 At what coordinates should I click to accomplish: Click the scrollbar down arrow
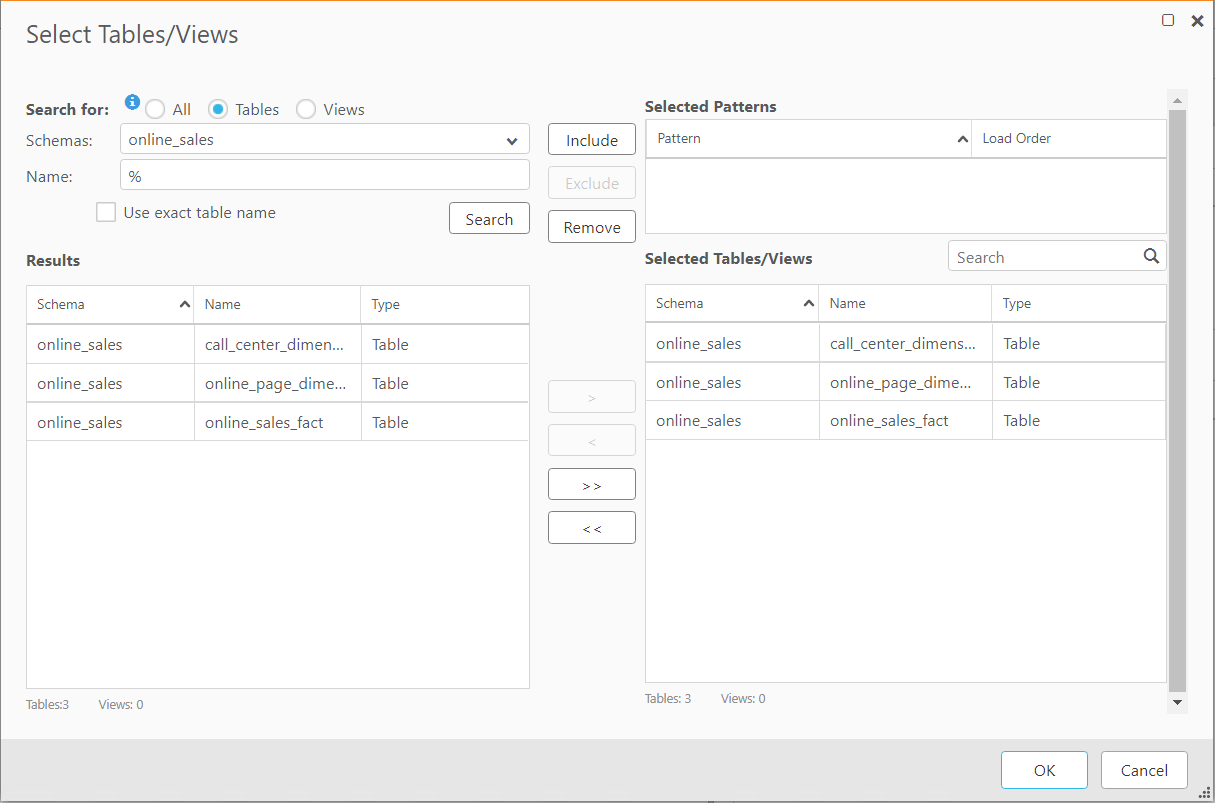pyautogui.click(x=1177, y=703)
